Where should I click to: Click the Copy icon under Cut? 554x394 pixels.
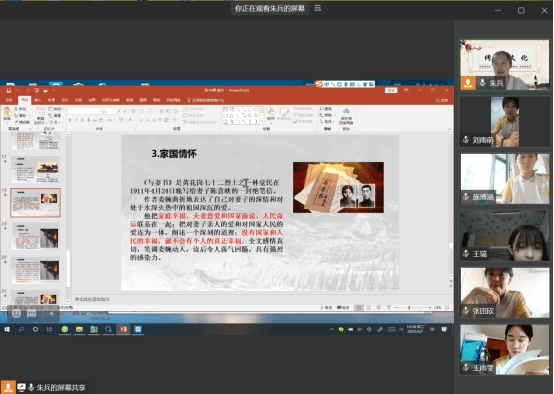point(16,116)
